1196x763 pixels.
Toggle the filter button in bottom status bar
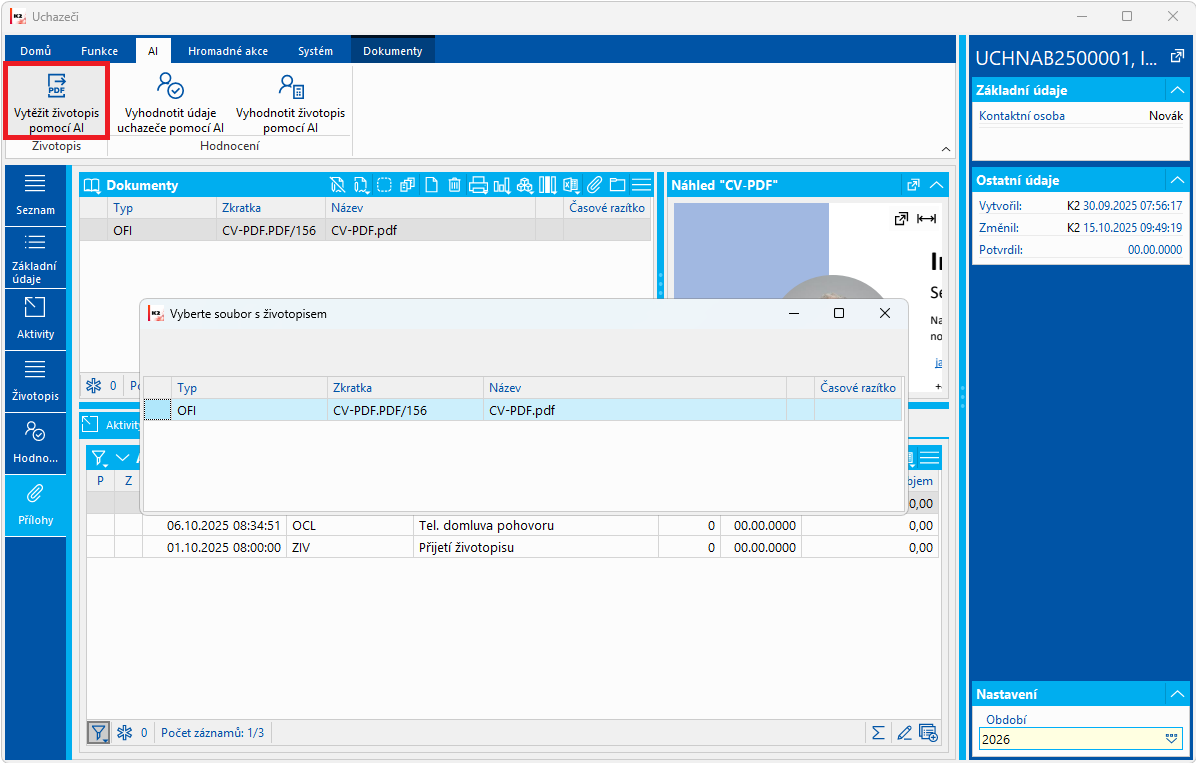(x=98, y=732)
